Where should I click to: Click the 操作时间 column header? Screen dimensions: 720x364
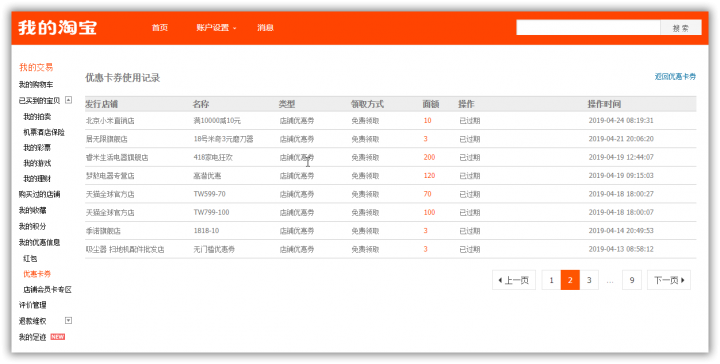point(604,104)
